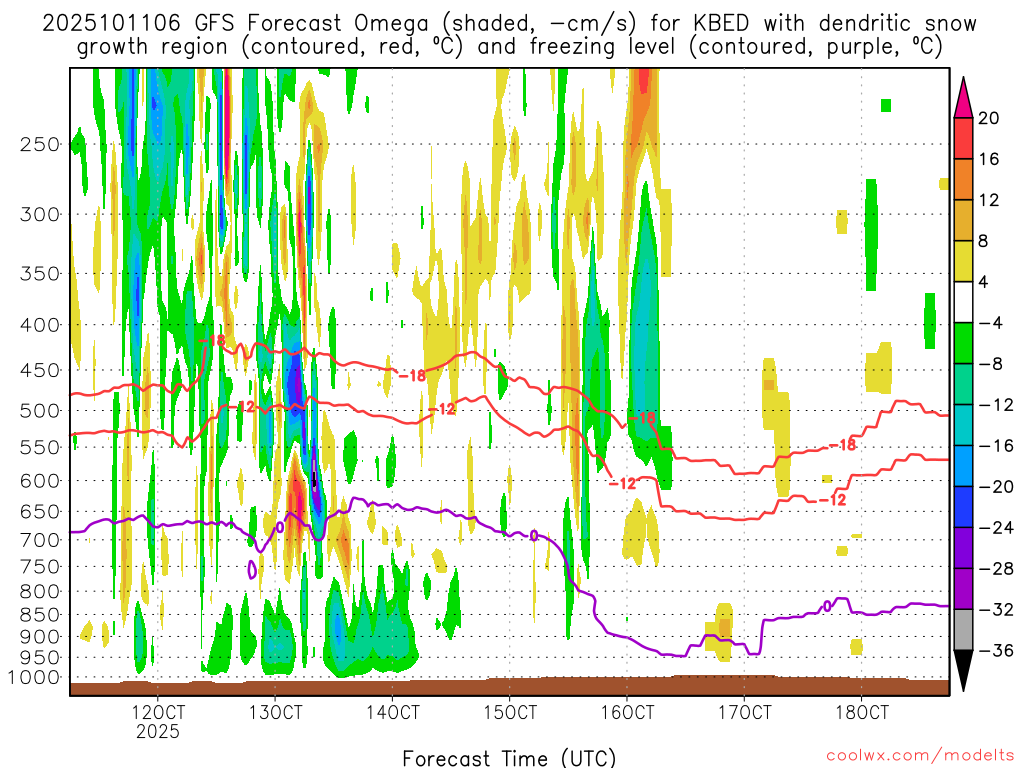Select the orange color swatch between 12 and 16
1024x768 pixels.
[x=963, y=180]
